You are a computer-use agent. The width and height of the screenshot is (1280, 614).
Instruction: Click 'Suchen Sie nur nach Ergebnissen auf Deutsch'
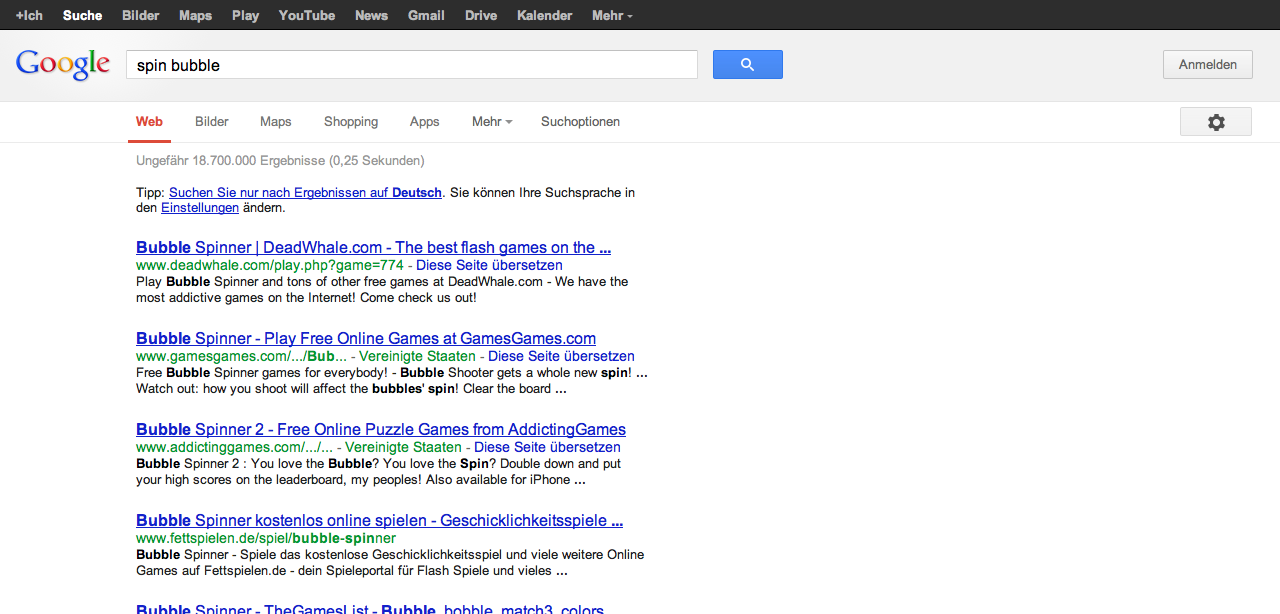[x=305, y=193]
